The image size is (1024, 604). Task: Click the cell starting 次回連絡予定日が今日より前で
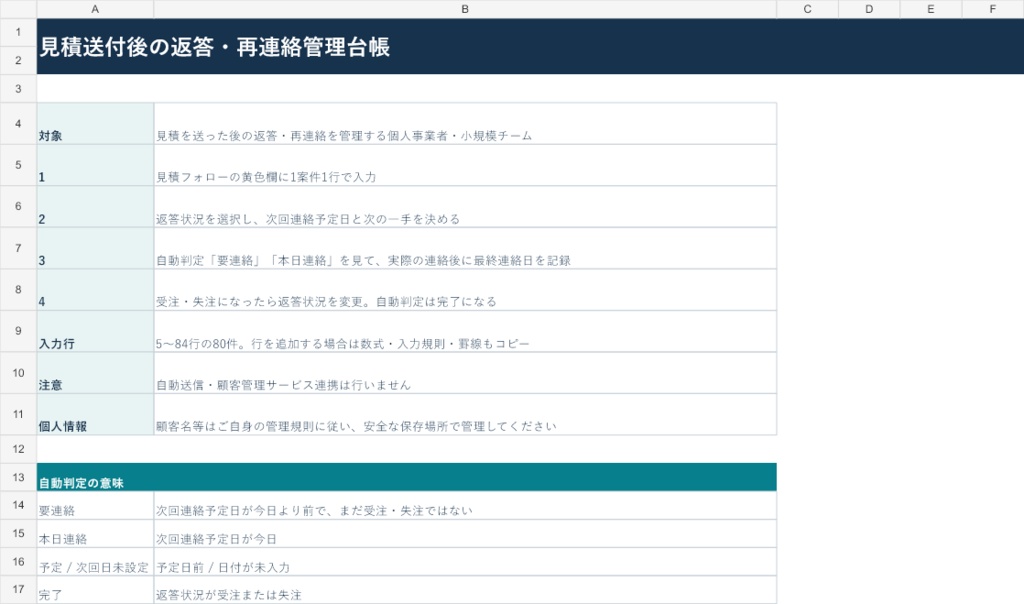[x=465, y=505]
